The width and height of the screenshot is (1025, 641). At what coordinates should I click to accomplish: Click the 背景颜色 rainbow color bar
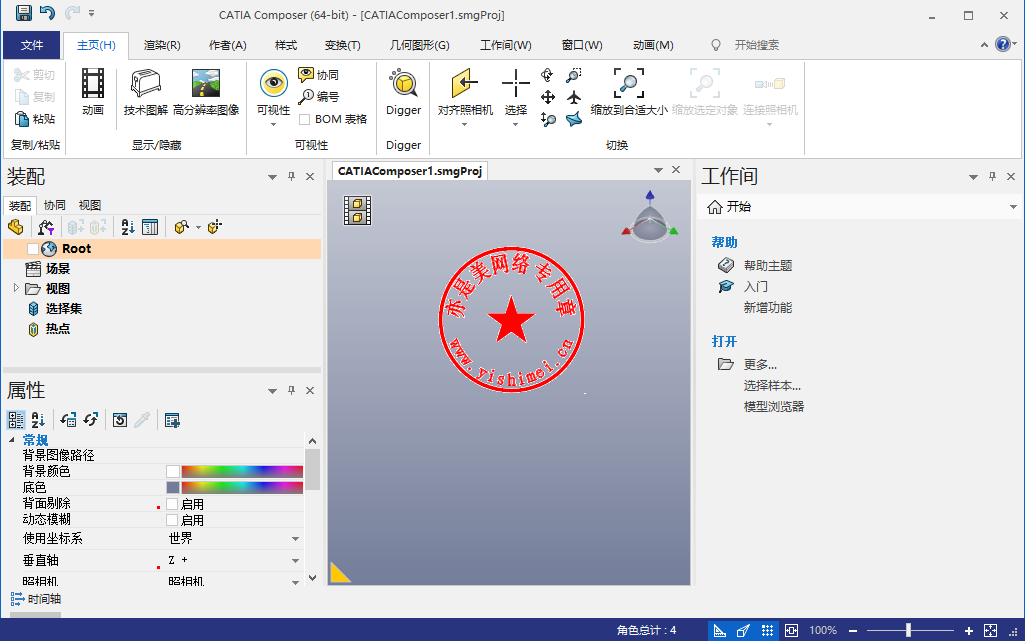pos(242,471)
